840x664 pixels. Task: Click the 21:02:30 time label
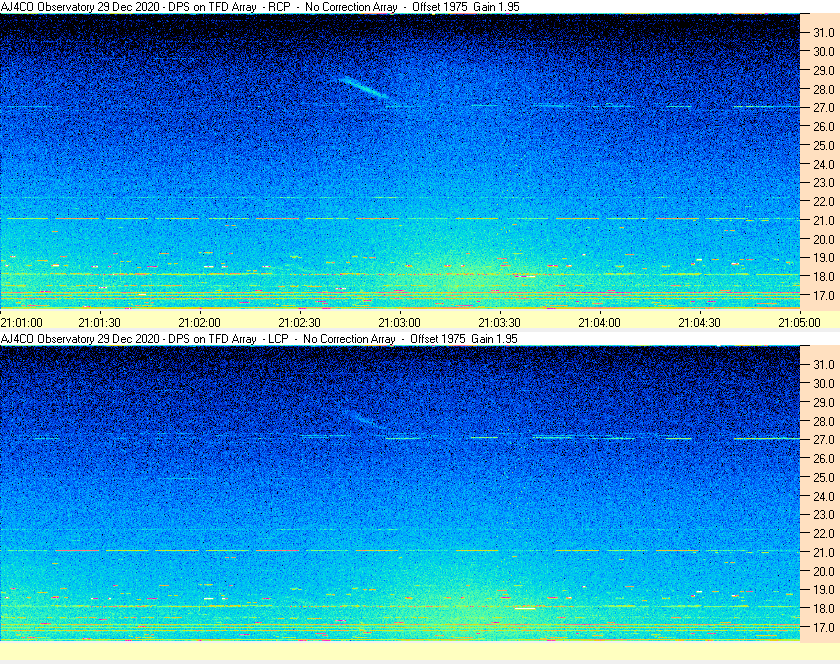click(299, 323)
